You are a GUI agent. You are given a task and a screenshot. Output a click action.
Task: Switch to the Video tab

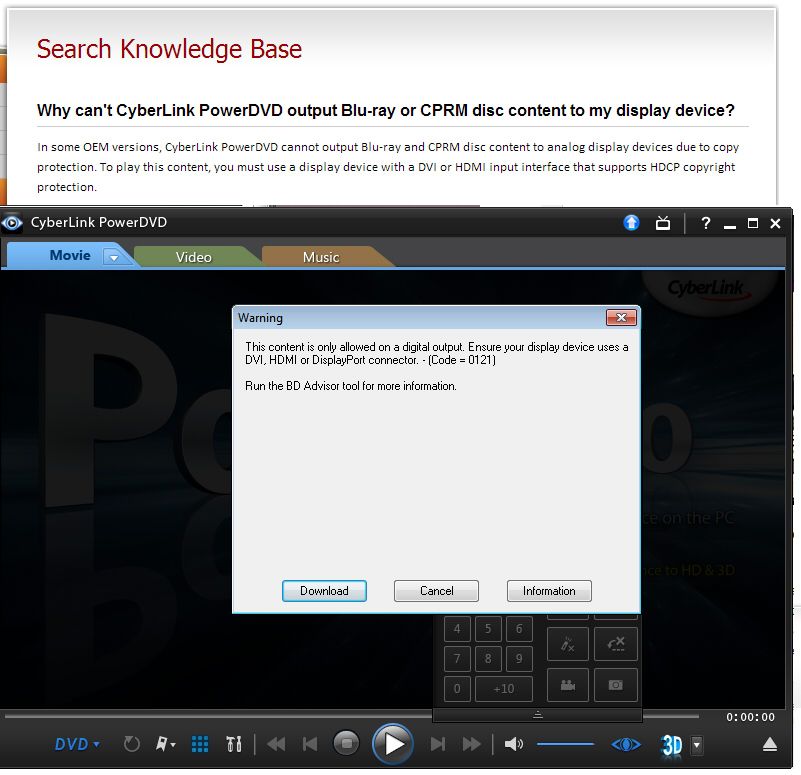pyautogui.click(x=193, y=257)
